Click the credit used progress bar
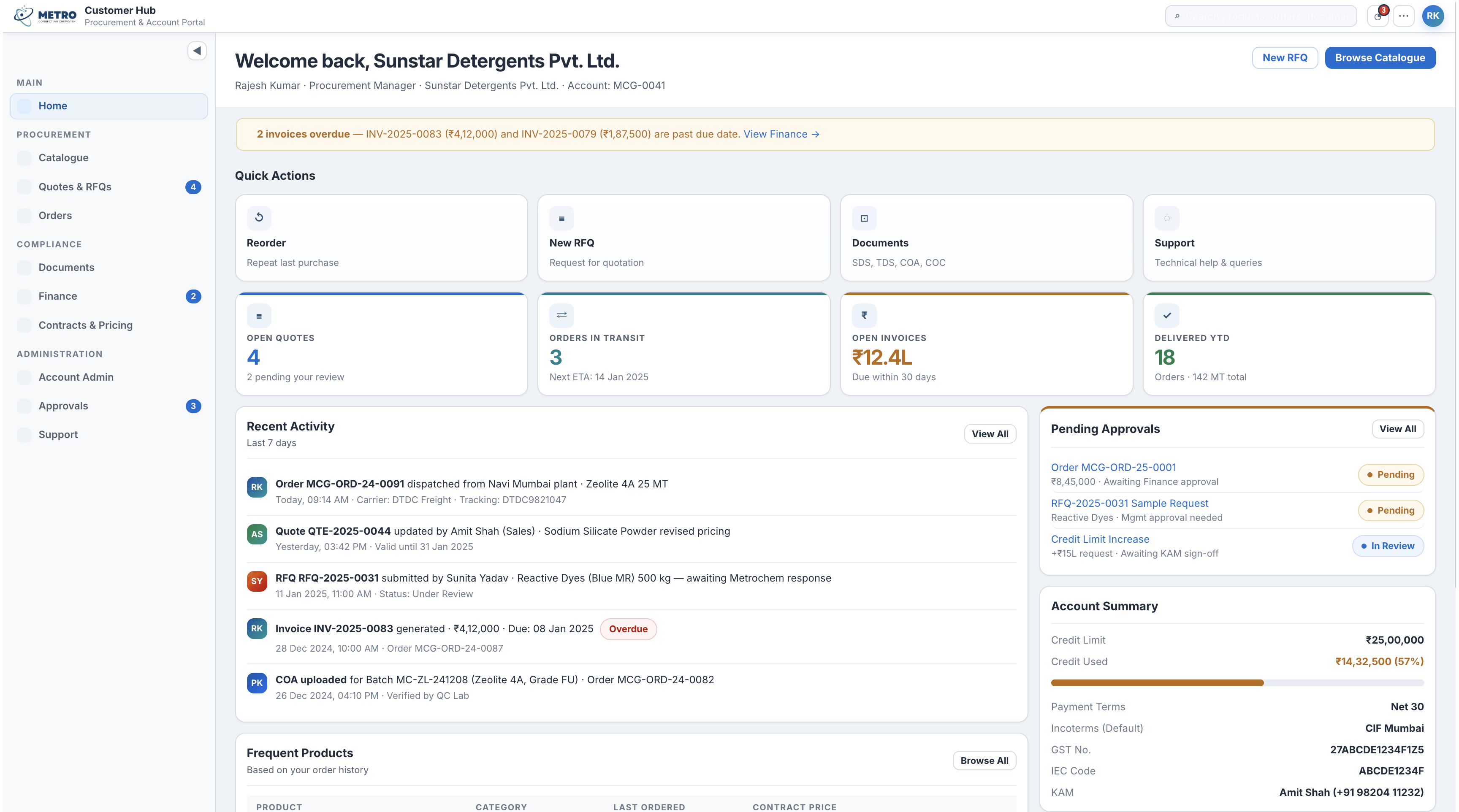The height and width of the screenshot is (812, 1459). (x=1237, y=683)
